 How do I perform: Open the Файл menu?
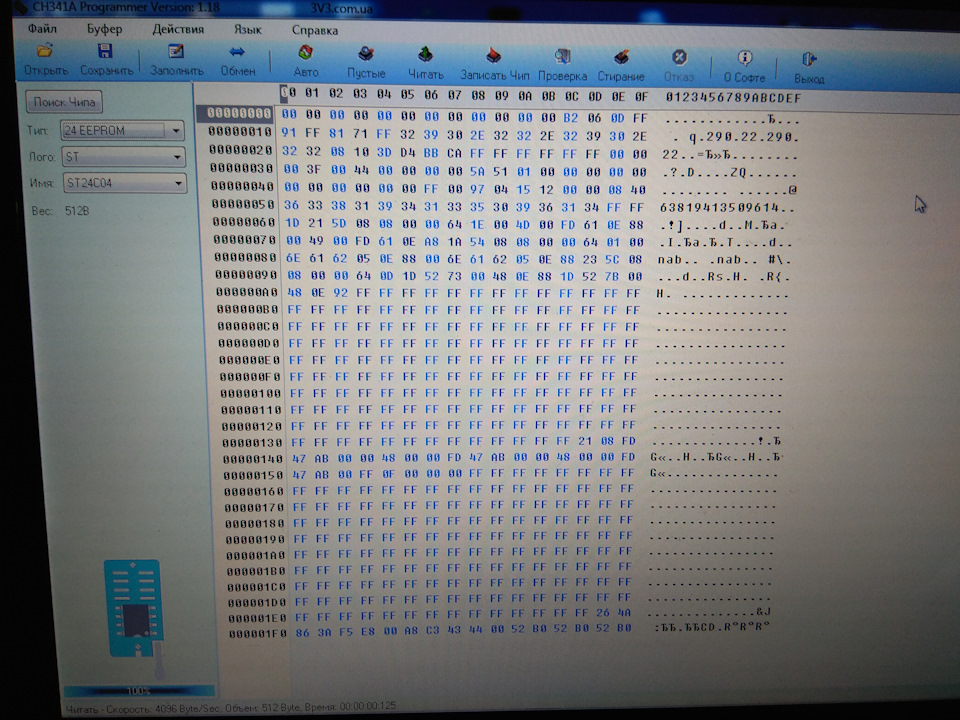point(42,28)
